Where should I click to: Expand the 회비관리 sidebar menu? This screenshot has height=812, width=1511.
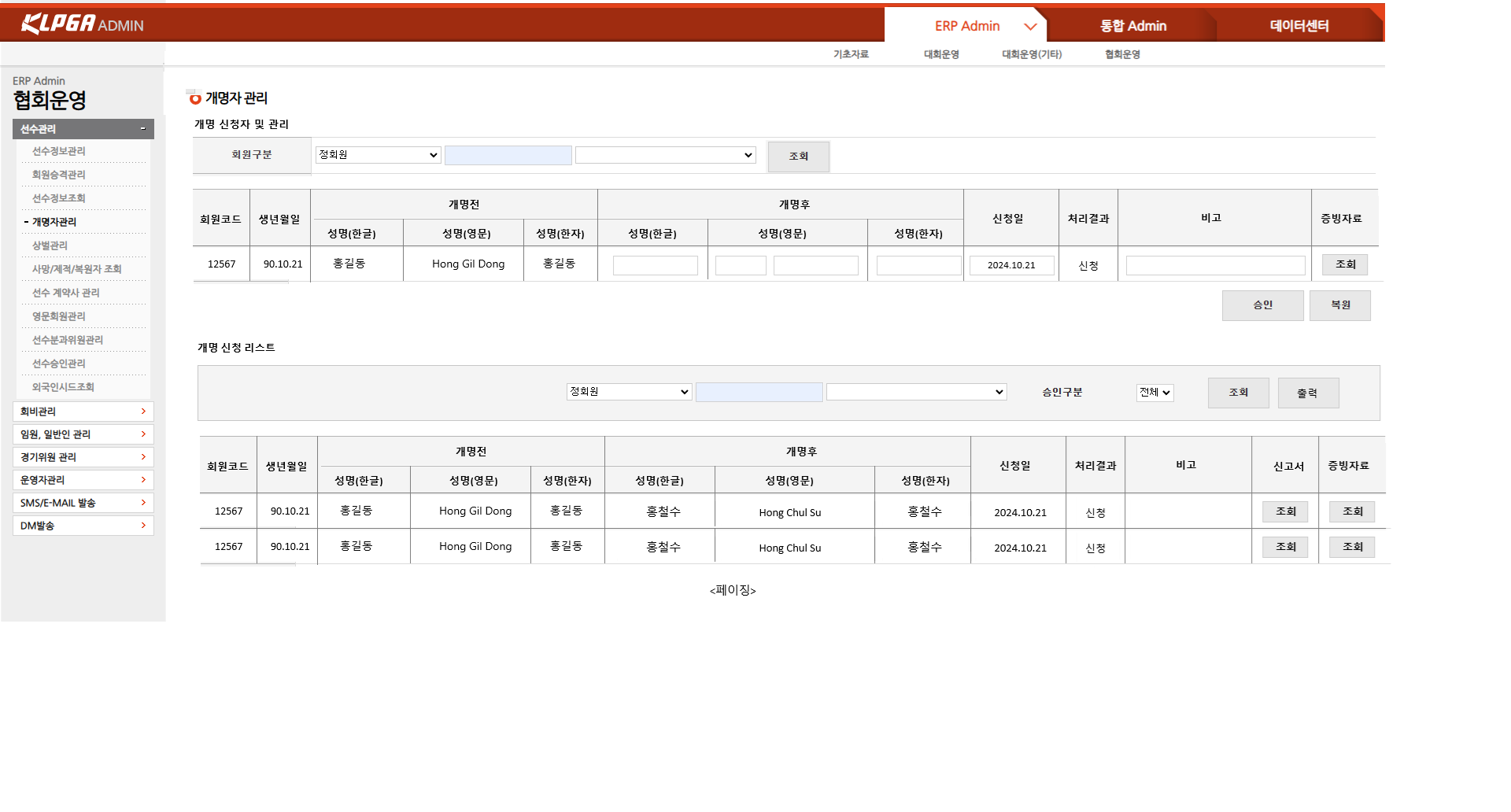pos(83,412)
